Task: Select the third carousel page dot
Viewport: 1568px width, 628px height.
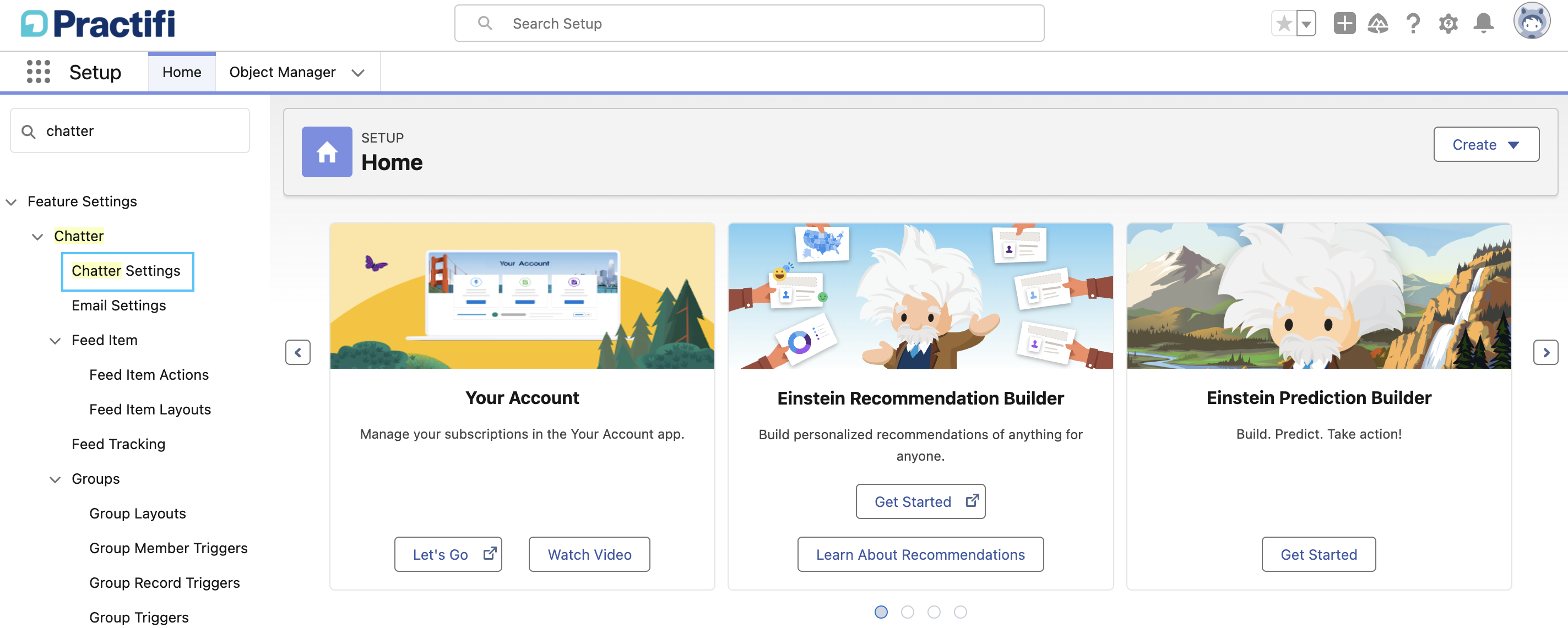Action: coord(934,612)
